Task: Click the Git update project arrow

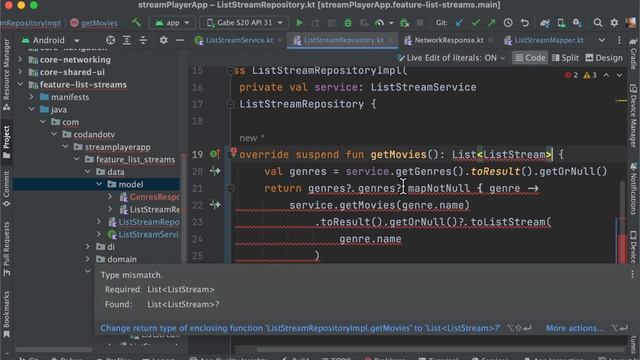Action: coord(459,23)
